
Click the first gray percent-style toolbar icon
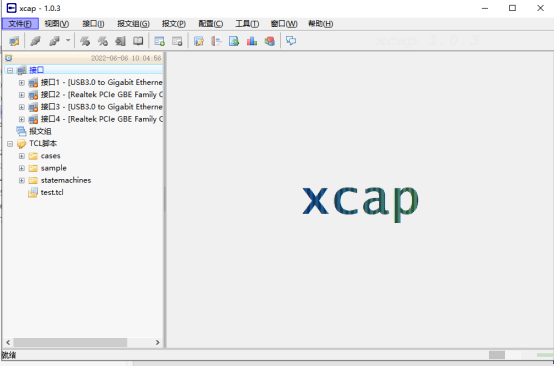(x=85, y=41)
